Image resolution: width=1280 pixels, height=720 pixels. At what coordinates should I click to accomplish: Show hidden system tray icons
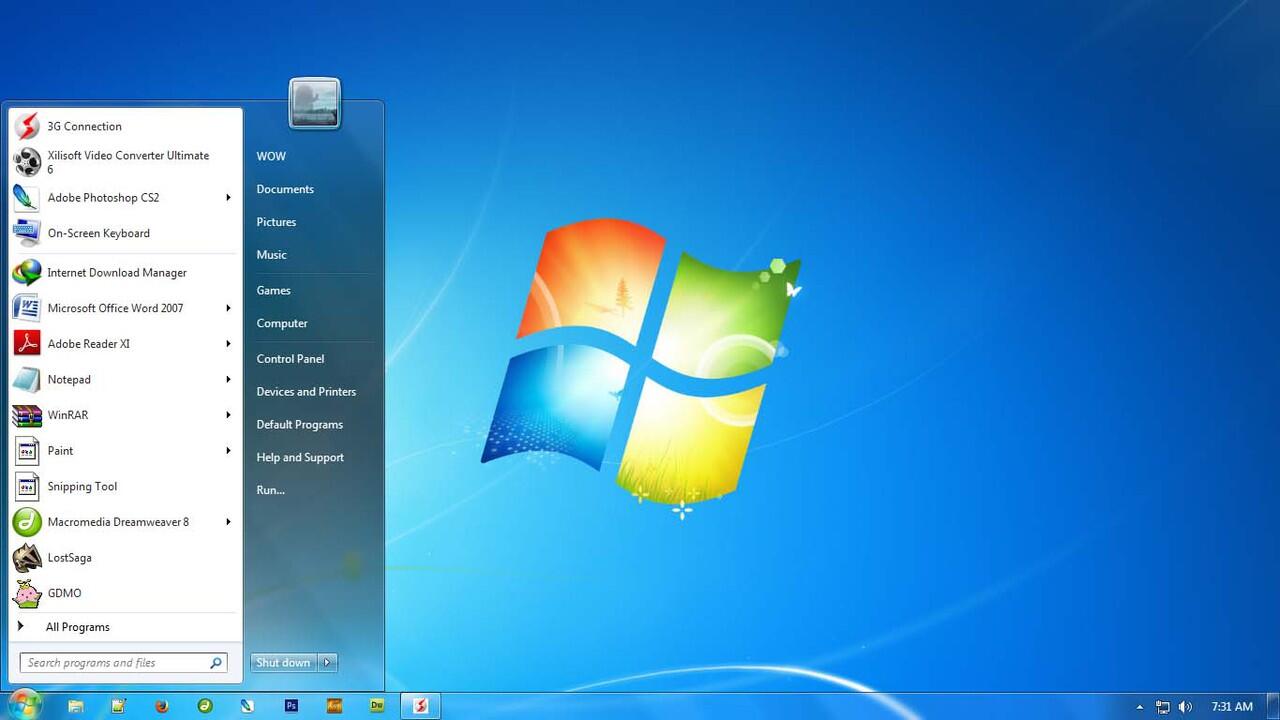[x=1139, y=707]
